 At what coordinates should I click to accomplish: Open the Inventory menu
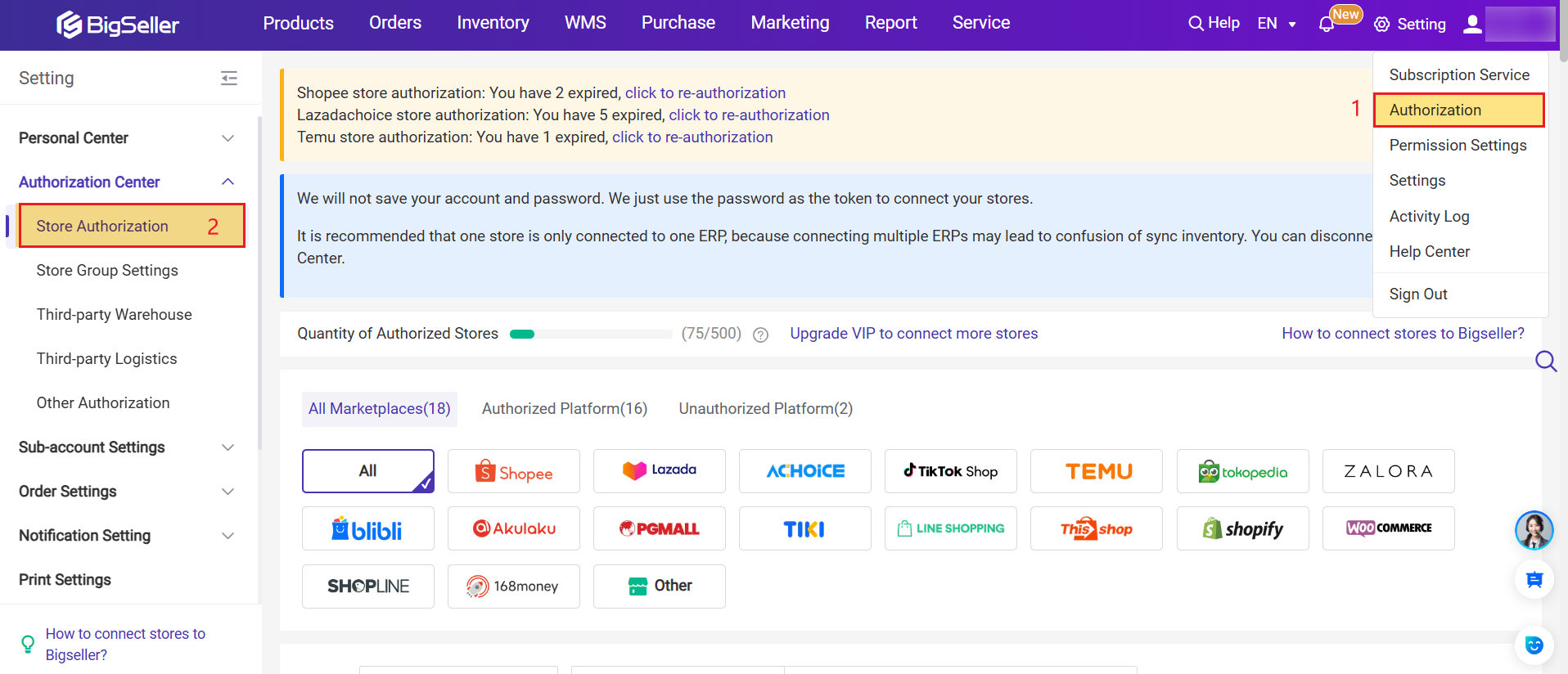(x=493, y=23)
